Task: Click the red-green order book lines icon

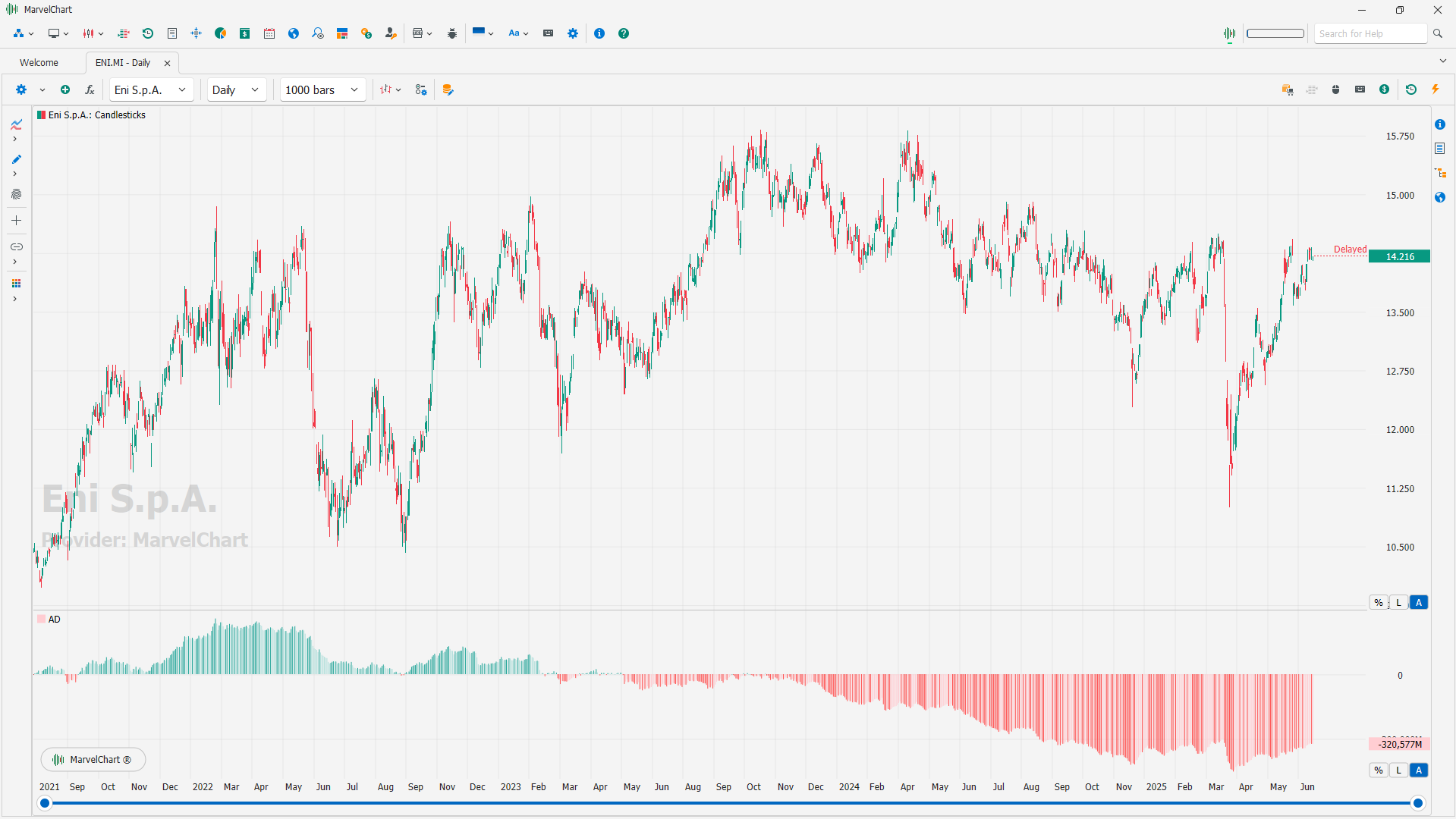Action: click(x=124, y=33)
